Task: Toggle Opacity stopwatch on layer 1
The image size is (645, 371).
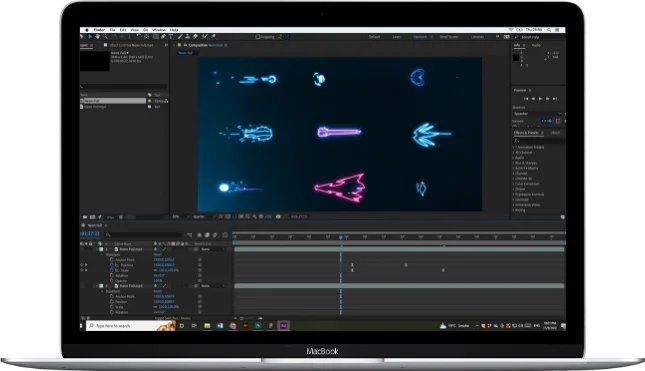Action: (112, 281)
